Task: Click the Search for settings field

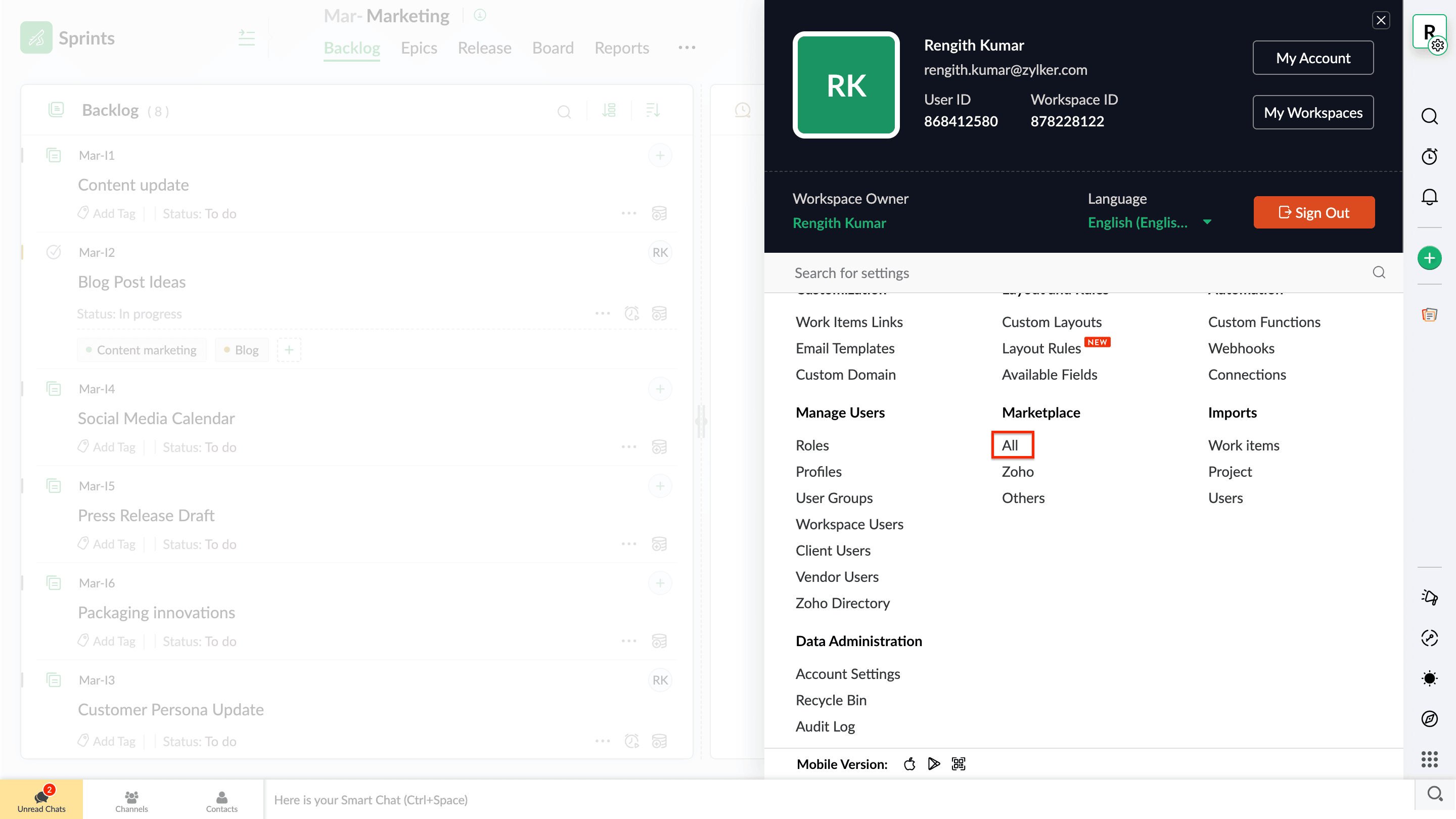Action: [1074, 273]
